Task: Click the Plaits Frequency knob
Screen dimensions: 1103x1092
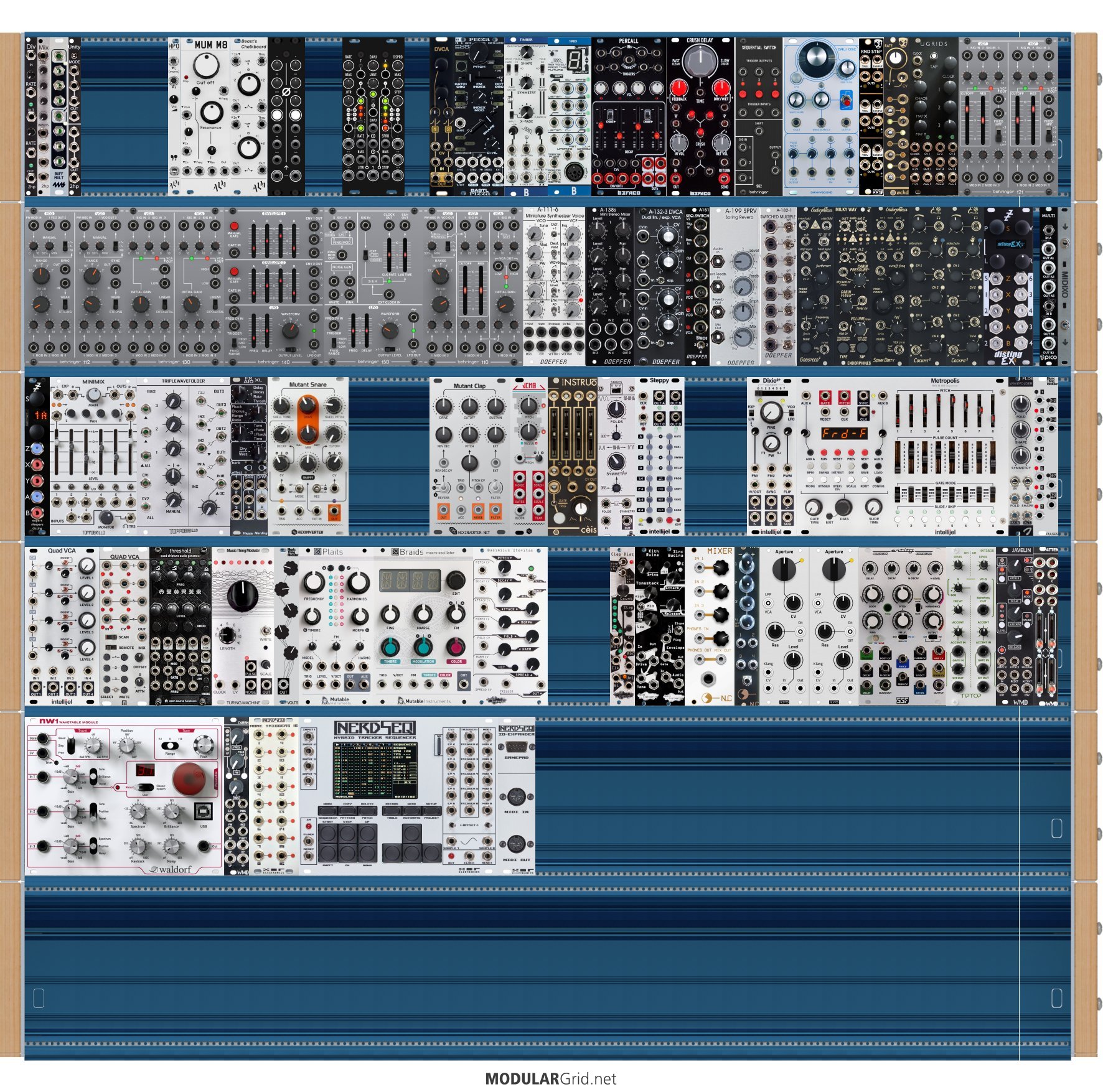Action: [x=314, y=582]
